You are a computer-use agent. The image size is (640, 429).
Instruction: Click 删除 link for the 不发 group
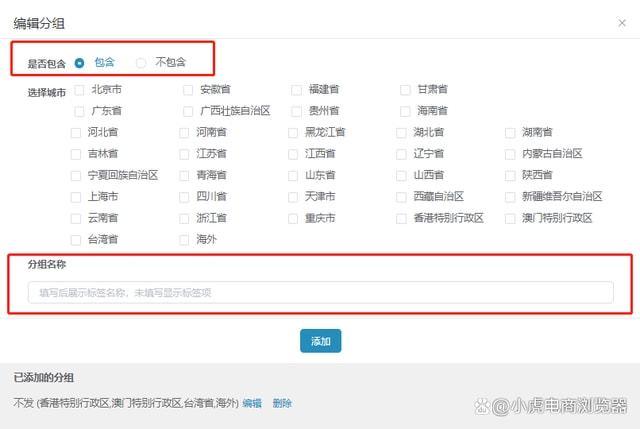(282, 403)
